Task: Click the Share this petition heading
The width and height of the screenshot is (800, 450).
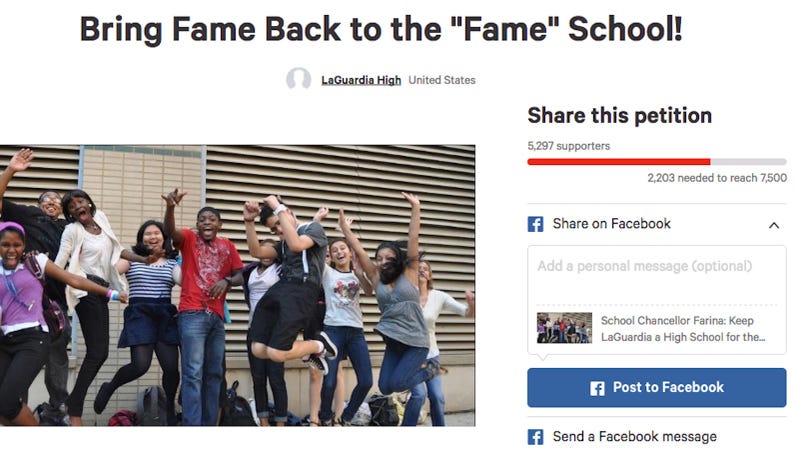Action: tap(619, 115)
